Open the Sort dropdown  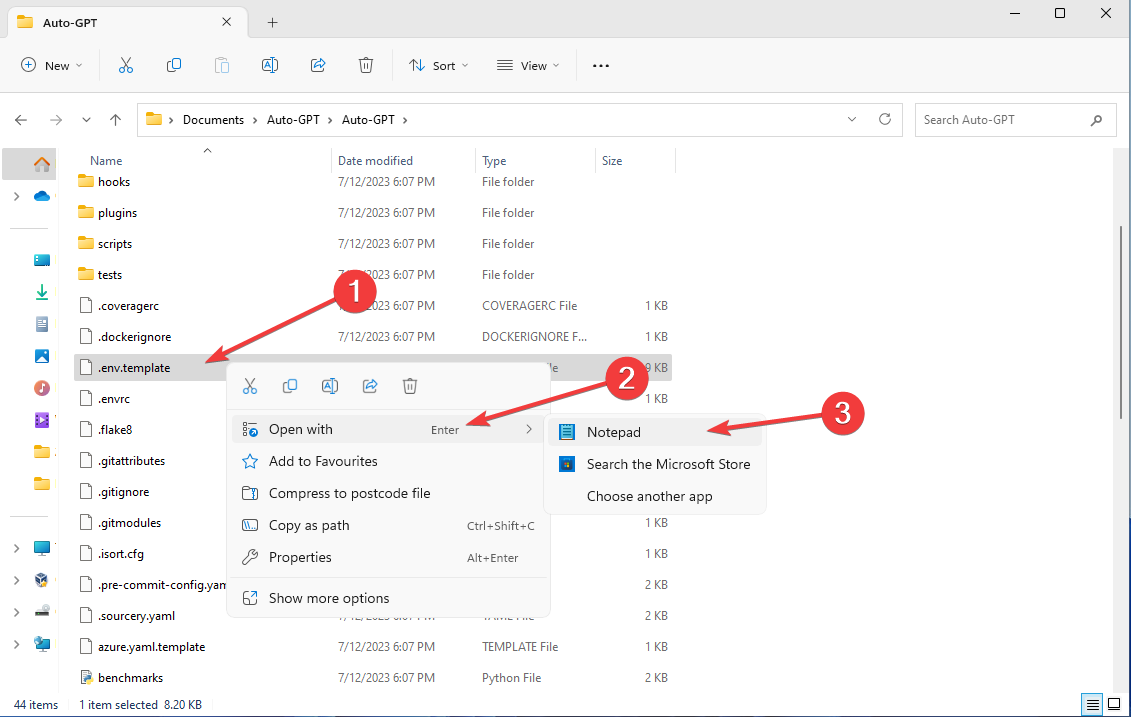(439, 66)
